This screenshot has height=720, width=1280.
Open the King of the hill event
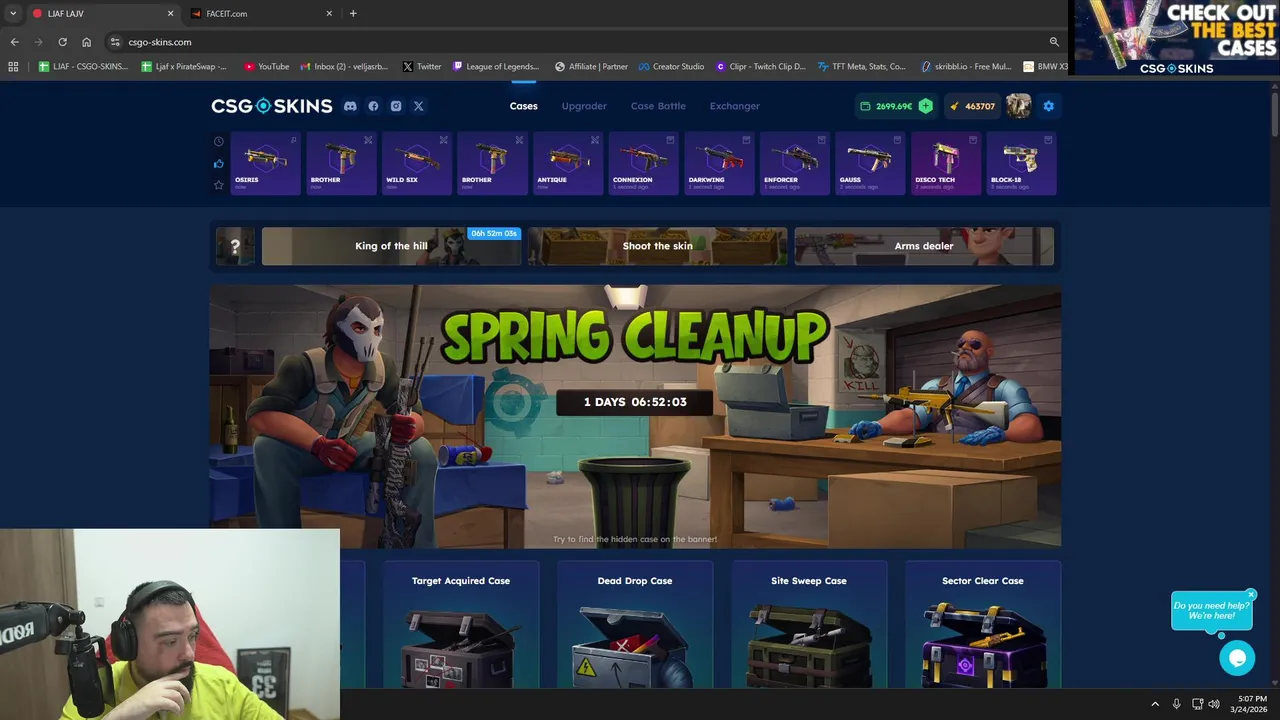(x=391, y=246)
